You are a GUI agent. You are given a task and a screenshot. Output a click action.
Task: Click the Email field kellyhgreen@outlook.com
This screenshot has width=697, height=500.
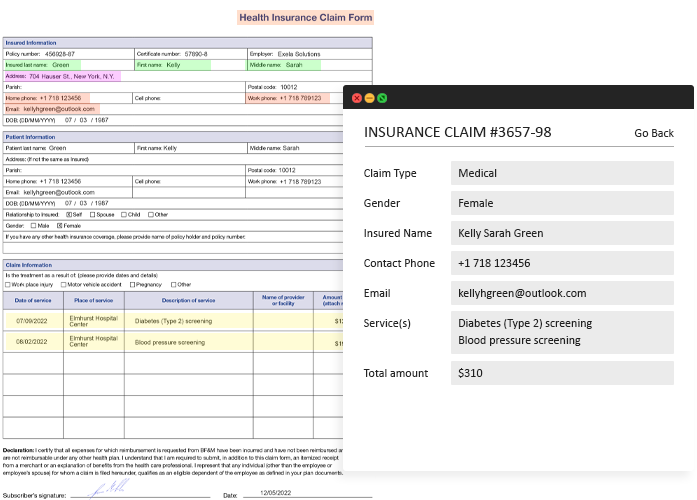point(562,293)
